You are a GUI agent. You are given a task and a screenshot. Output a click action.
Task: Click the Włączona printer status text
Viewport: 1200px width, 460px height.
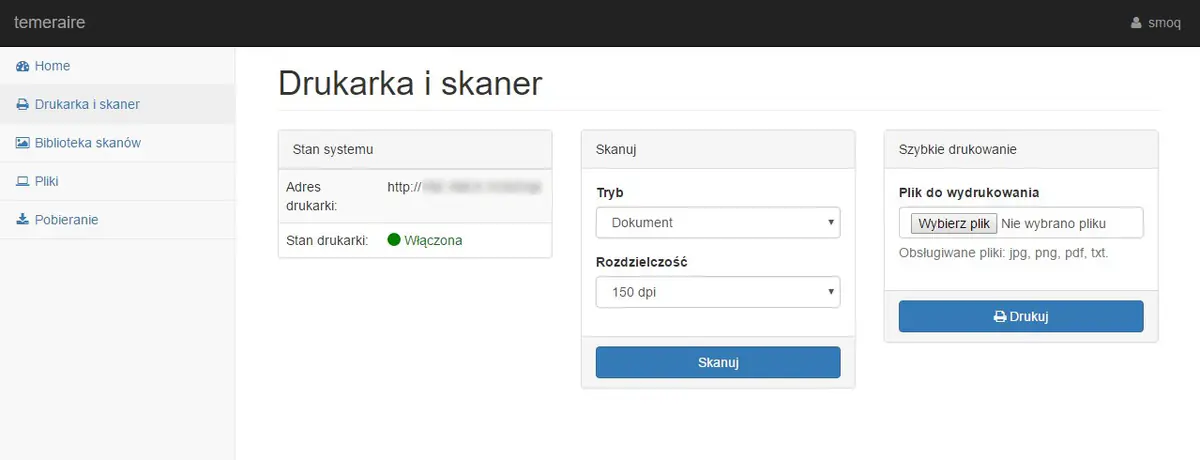(x=433, y=240)
